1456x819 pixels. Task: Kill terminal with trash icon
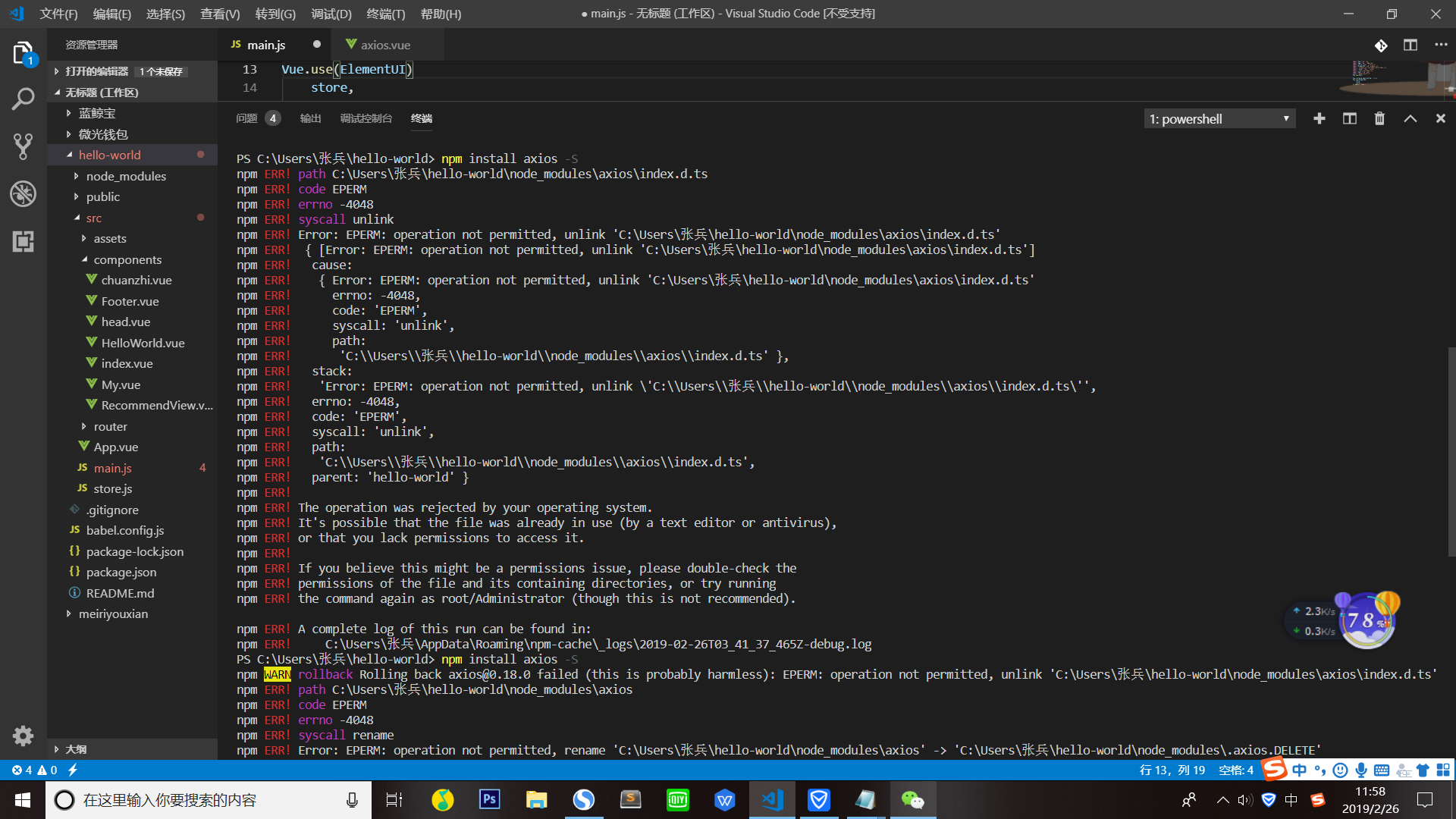click(x=1379, y=119)
